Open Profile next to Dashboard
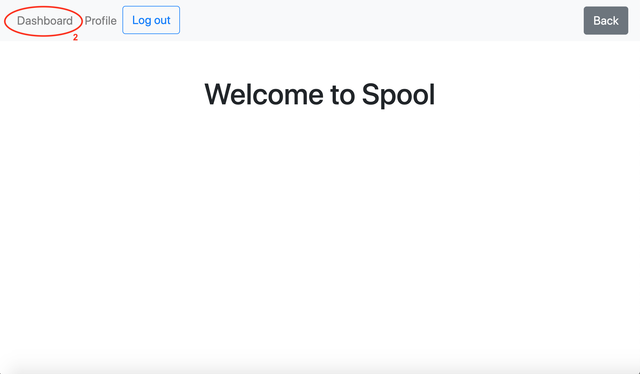640x374 pixels. point(100,21)
